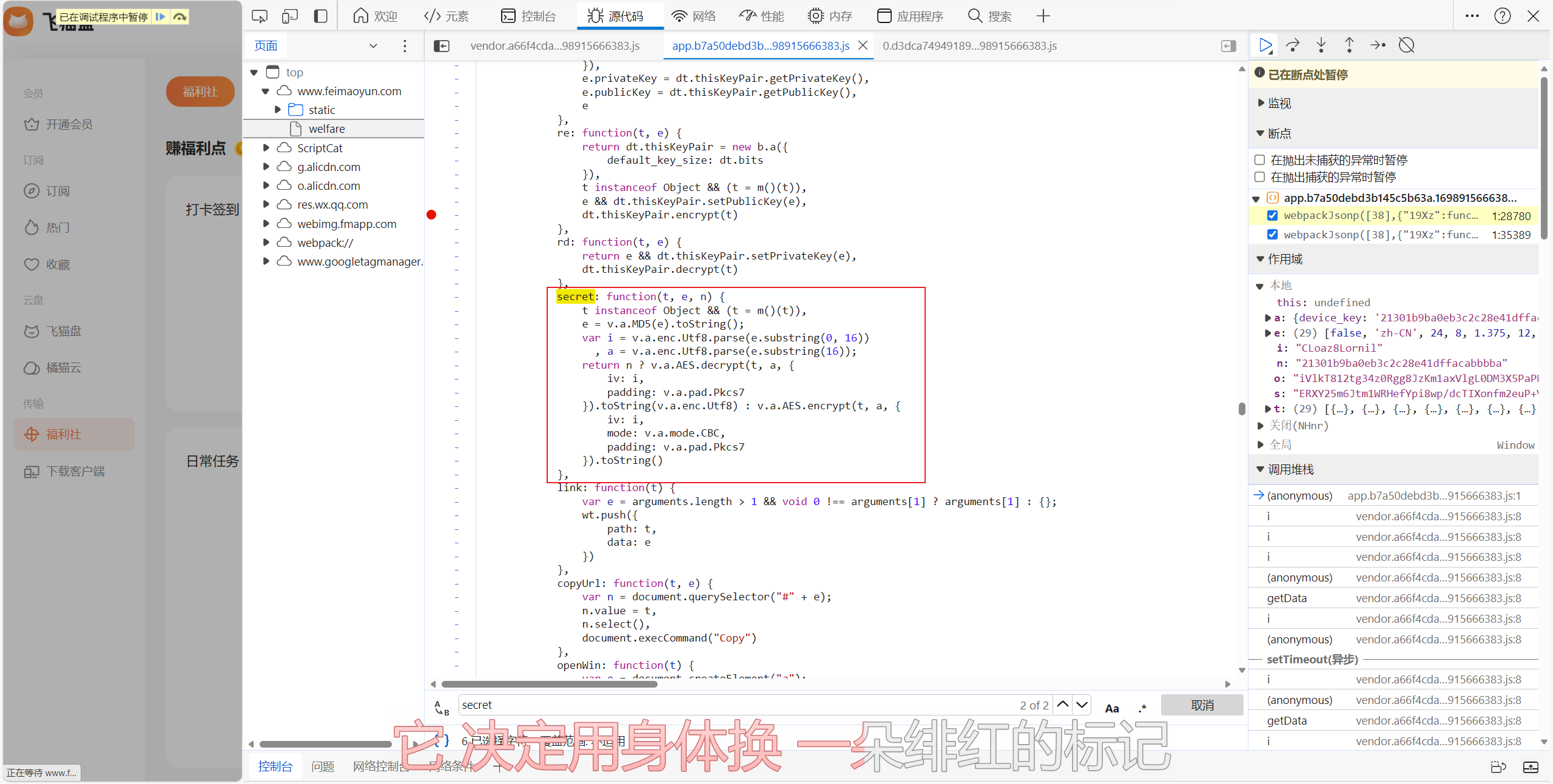Image resolution: width=1553 pixels, height=784 pixels.
Task: Click the 取消 cancel search button
Action: point(1202,705)
